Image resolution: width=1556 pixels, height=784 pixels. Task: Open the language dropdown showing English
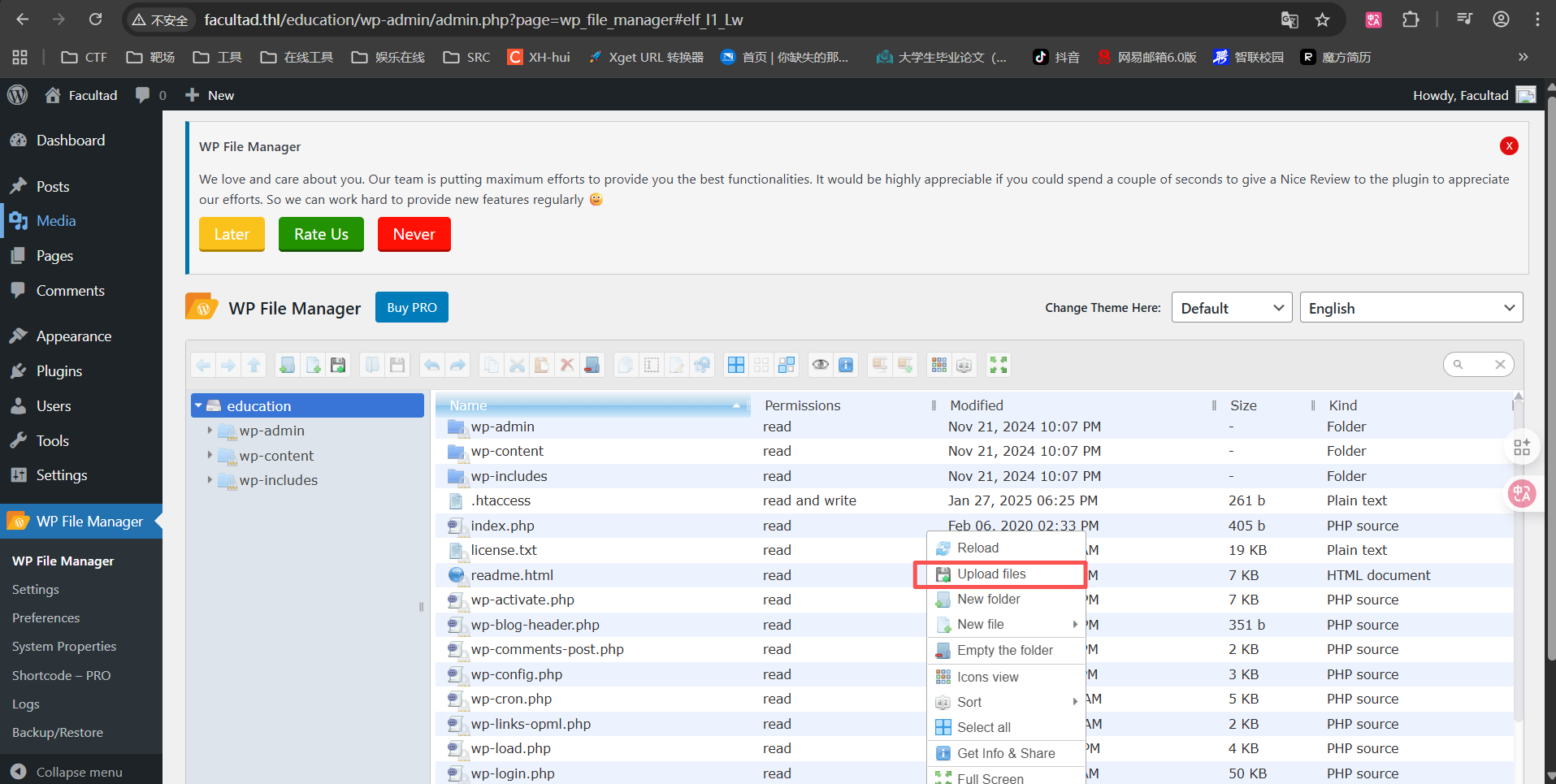[x=1411, y=308]
